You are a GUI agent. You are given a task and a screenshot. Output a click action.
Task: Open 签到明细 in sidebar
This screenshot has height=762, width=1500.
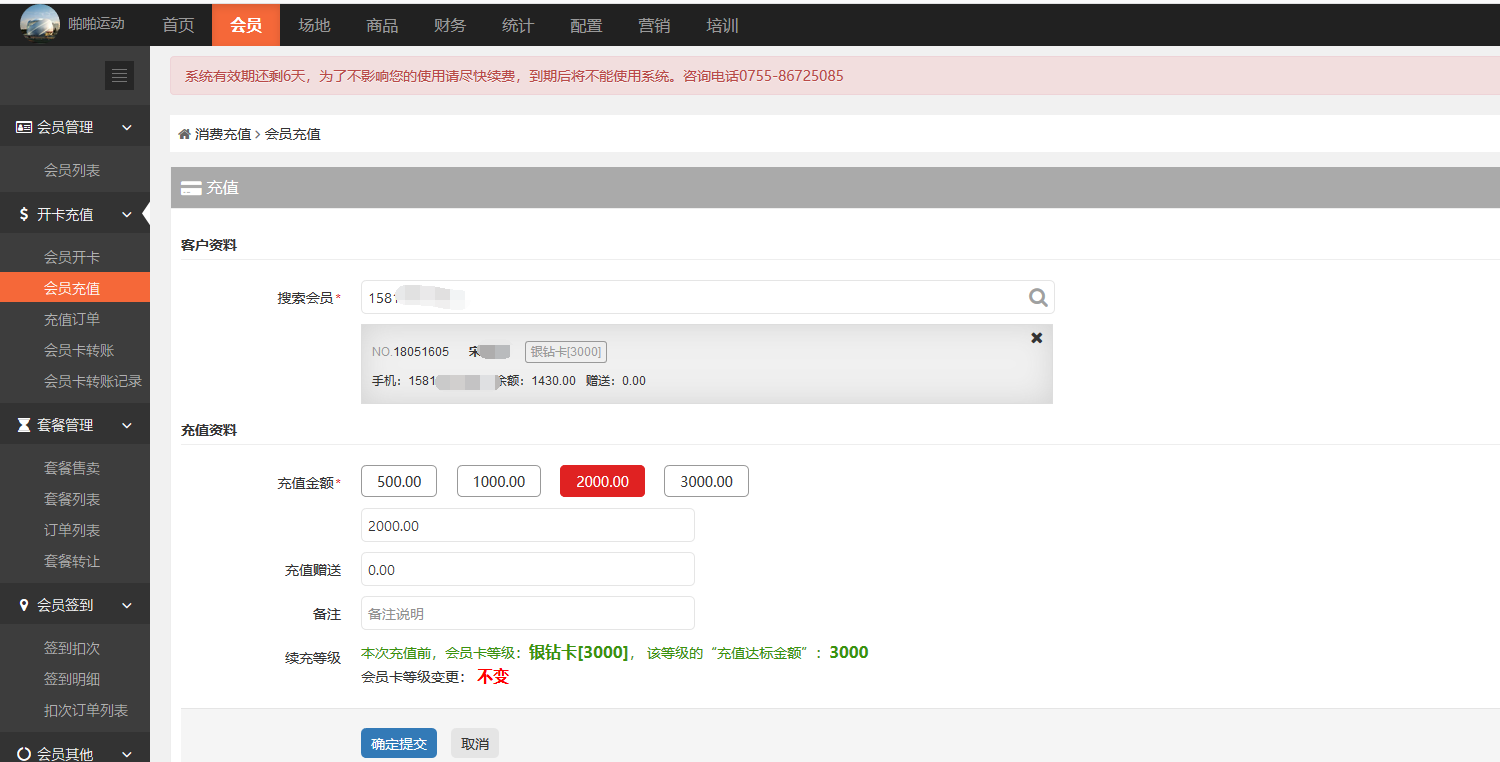pos(72,679)
